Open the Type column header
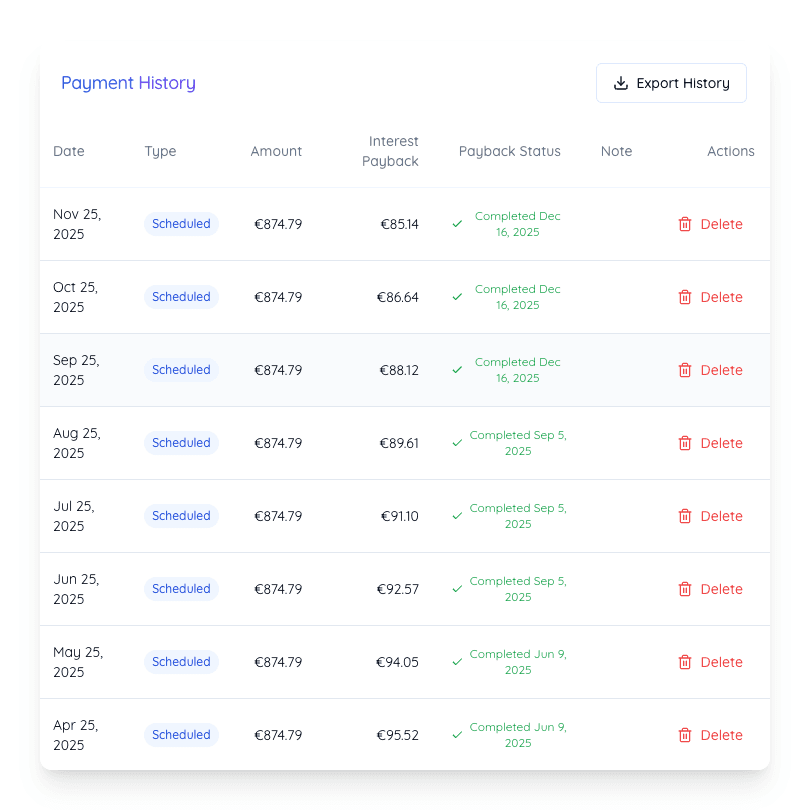 pos(160,151)
